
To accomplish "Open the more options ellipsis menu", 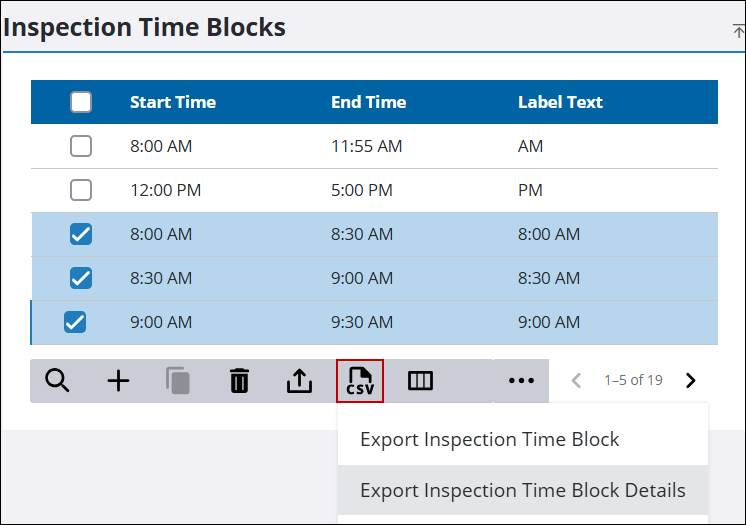I will 521,381.
